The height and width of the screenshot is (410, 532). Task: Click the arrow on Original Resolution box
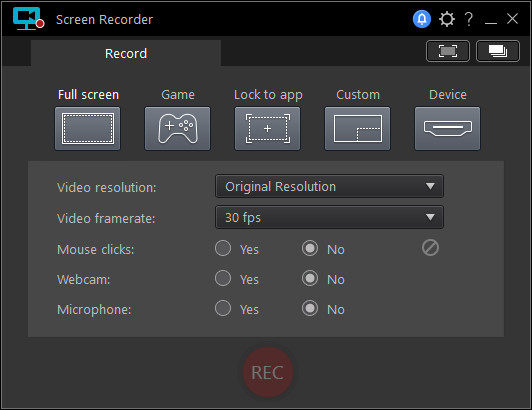click(x=430, y=186)
